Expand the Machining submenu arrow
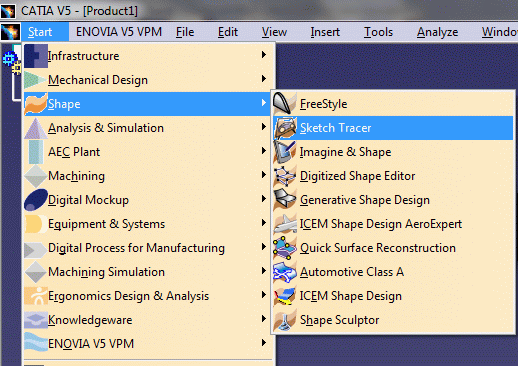This screenshot has height=366, width=518. click(x=264, y=175)
